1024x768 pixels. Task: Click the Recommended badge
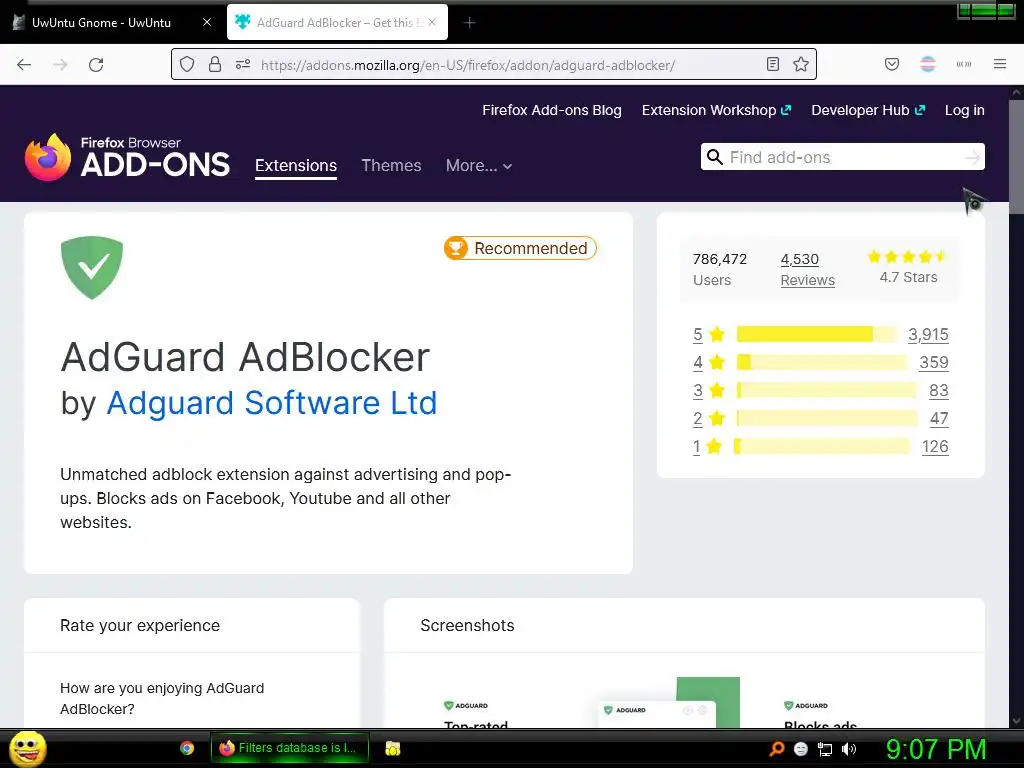[x=520, y=248]
